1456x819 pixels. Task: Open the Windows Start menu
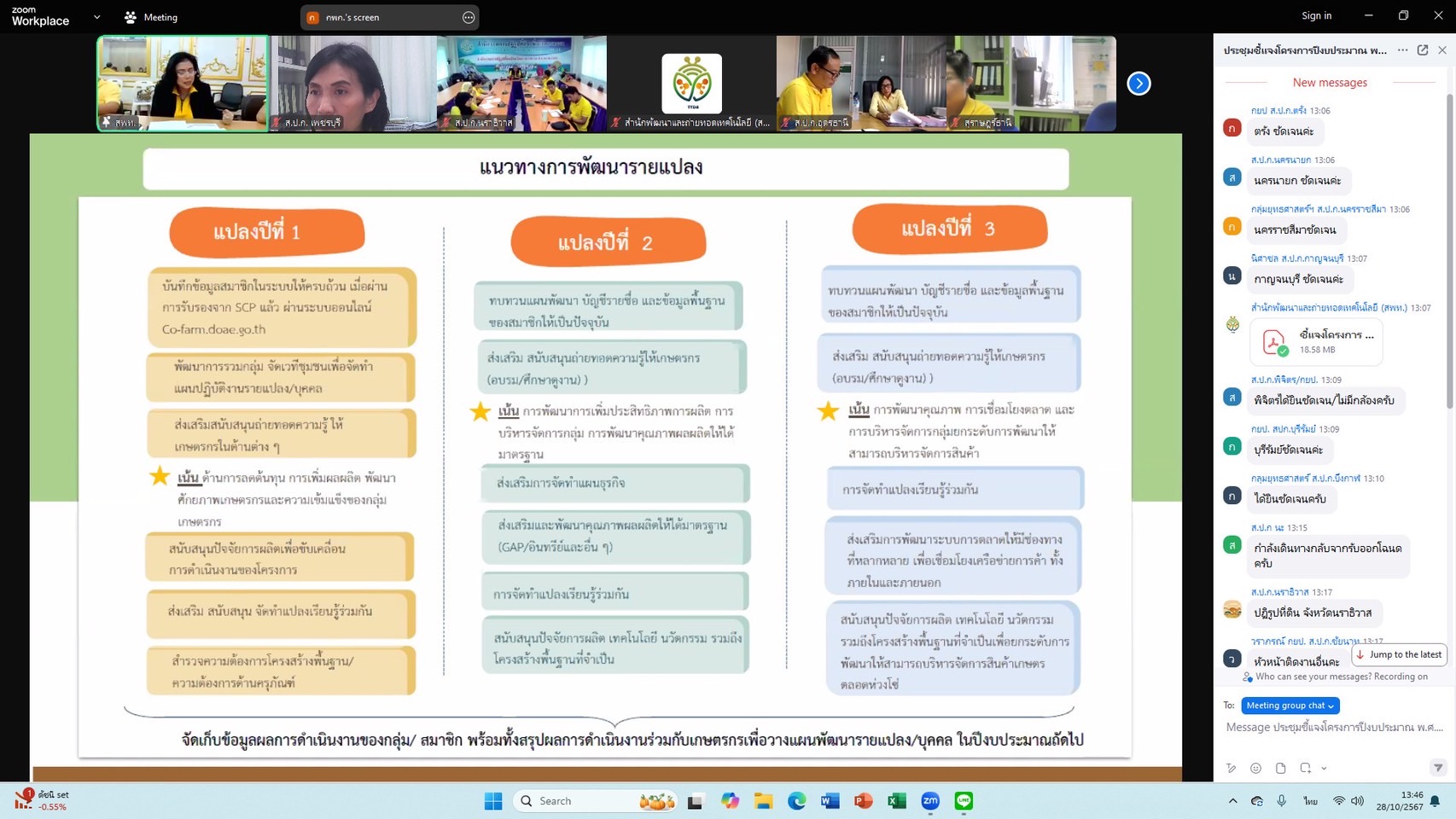point(493,801)
